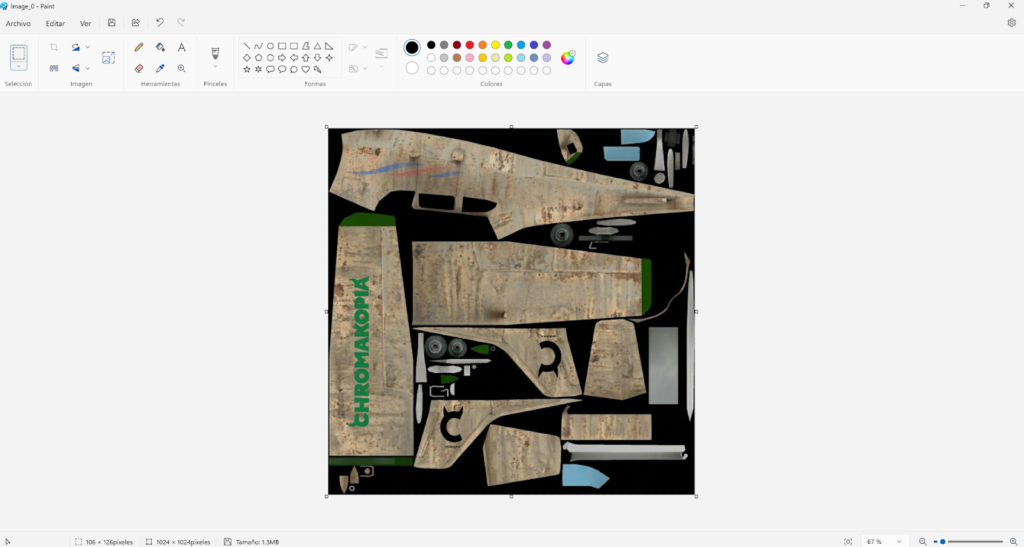Choose the Pentagon shape
The width and height of the screenshot is (1024, 547).
pyautogui.click(x=258, y=57)
